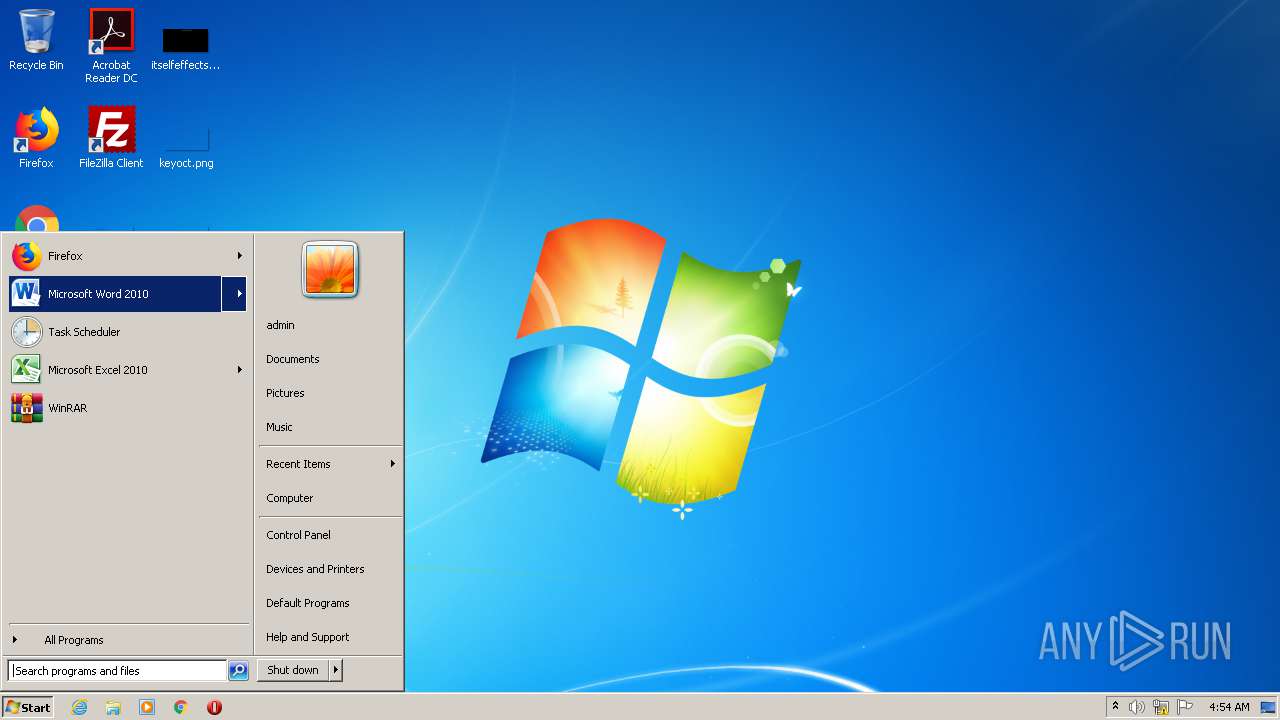1280x720 pixels.
Task: Click the search magnifier button
Action: [238, 671]
